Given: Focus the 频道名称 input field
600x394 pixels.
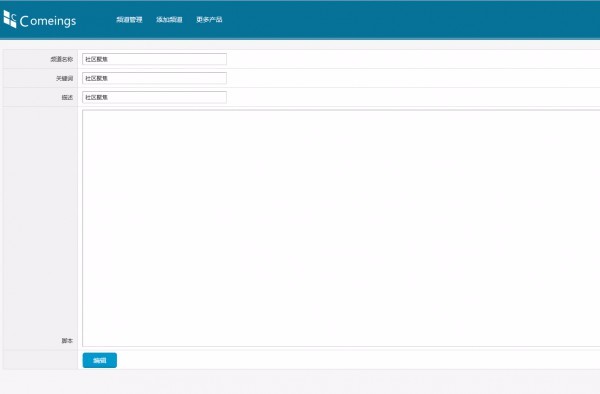Looking at the screenshot, I should pyautogui.click(x=154, y=59).
